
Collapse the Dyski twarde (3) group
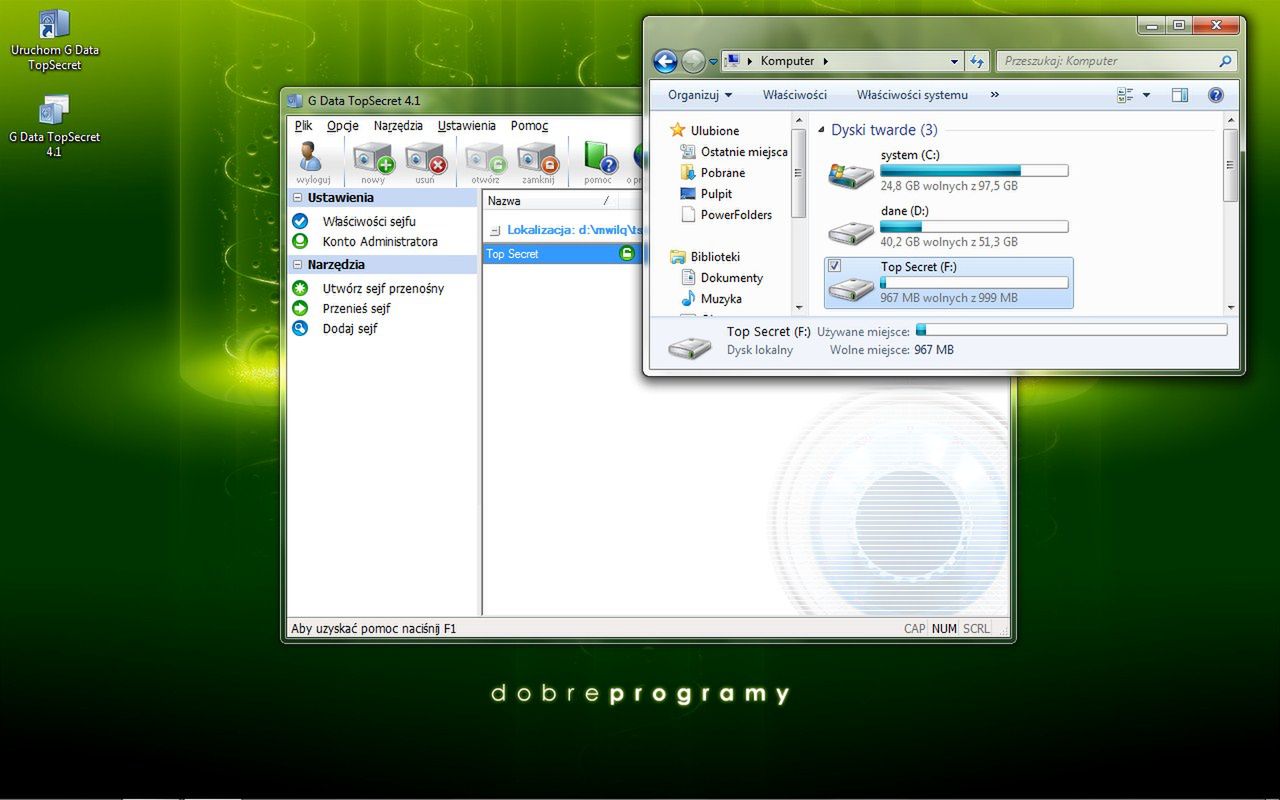pyautogui.click(x=822, y=130)
